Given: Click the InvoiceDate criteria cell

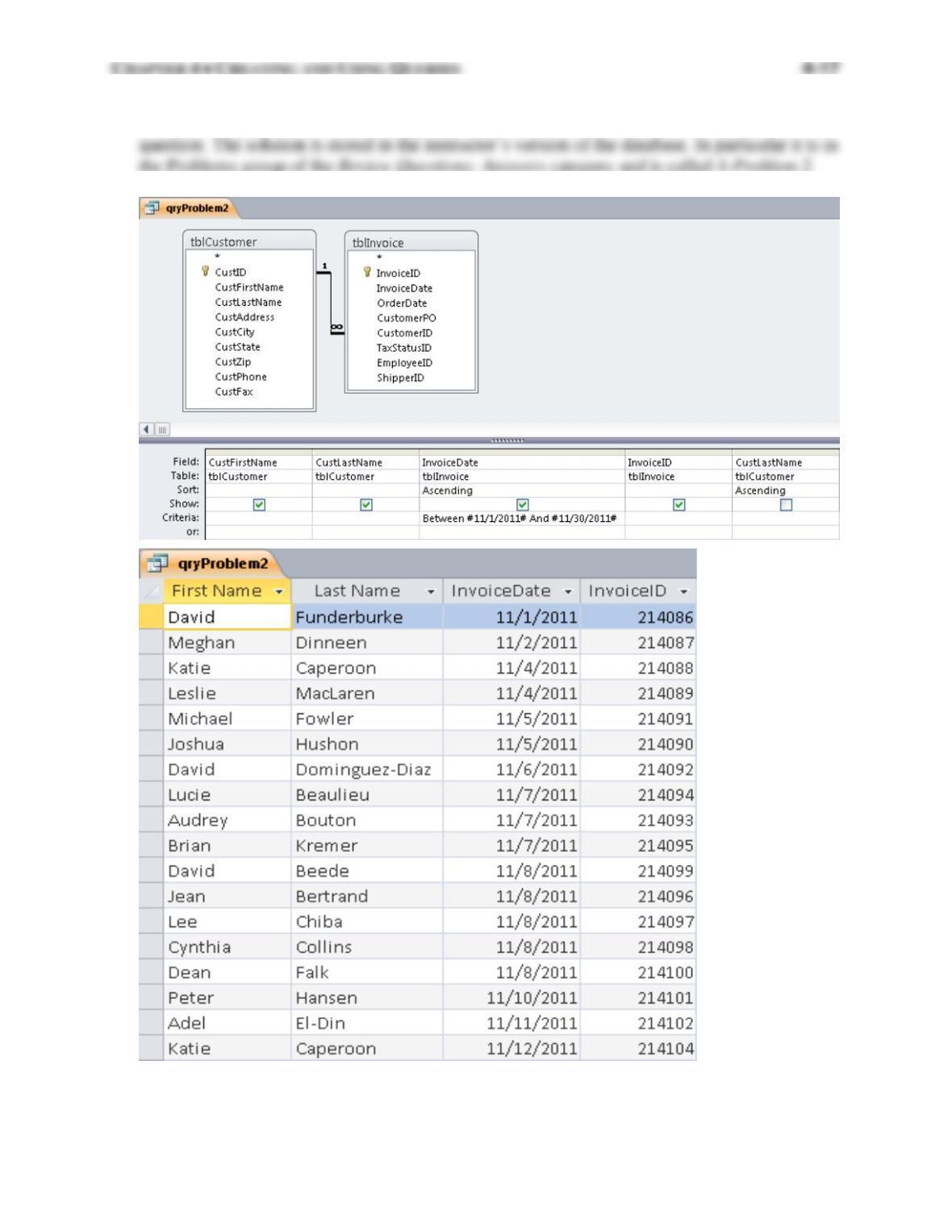Looking at the screenshot, I should coord(522,518).
